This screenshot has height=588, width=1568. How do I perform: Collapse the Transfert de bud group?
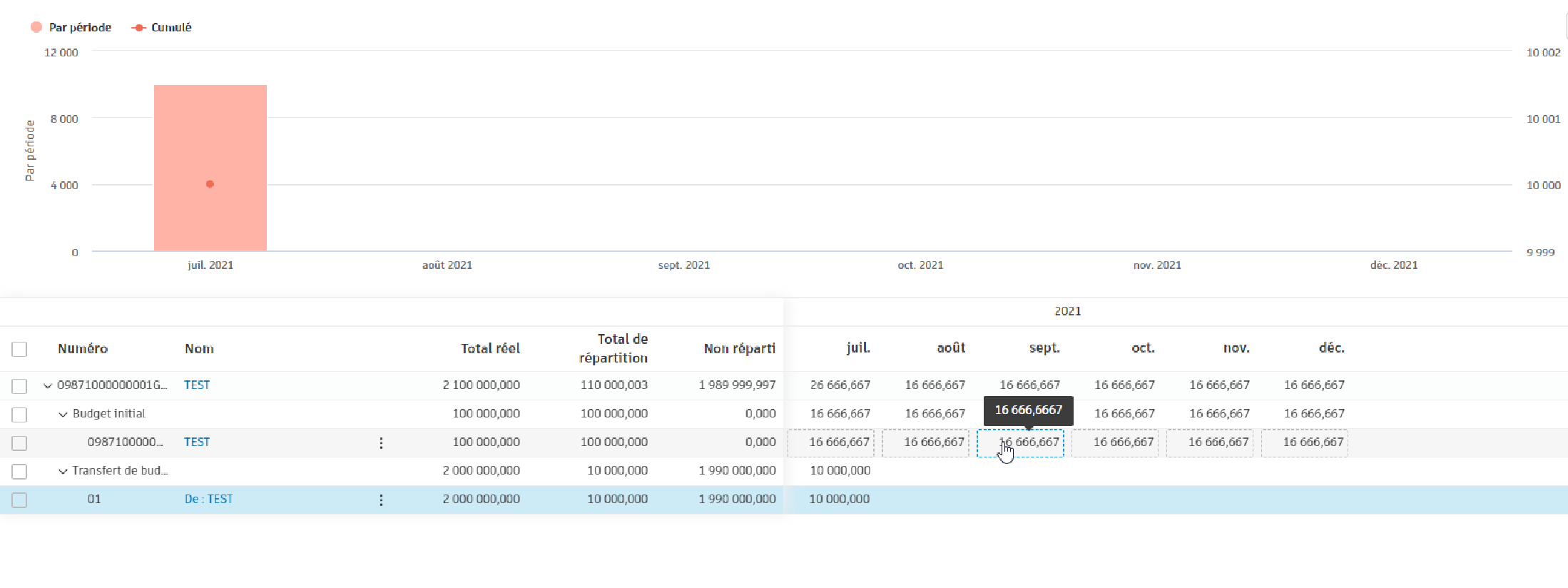(63, 472)
